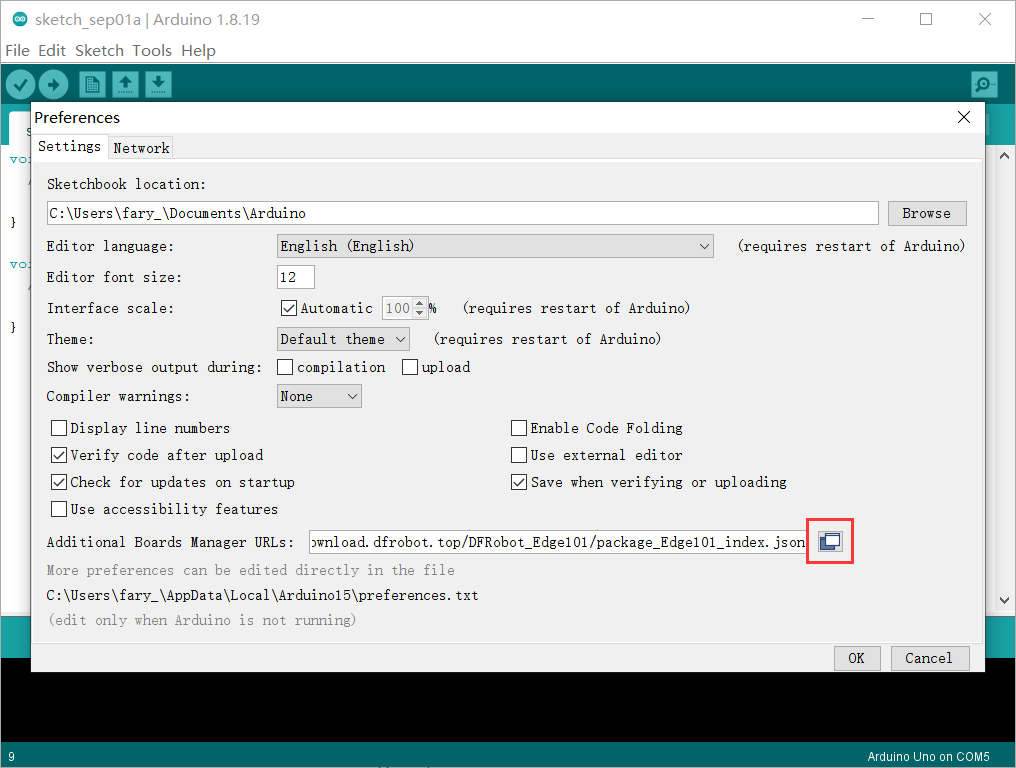The width and height of the screenshot is (1016, 768).
Task: Select the Settings tab
Action: [69, 146]
